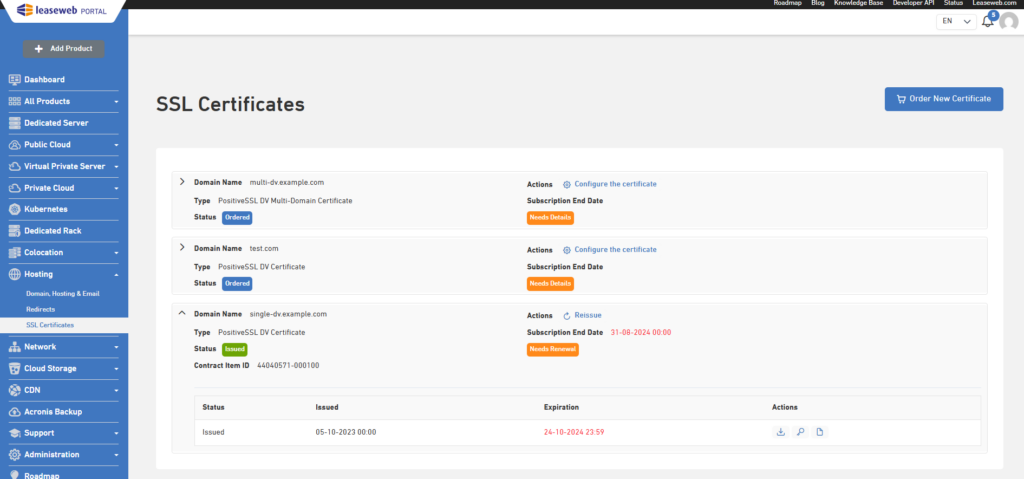Expand the multi-dv.example.com certificate row
The width and height of the screenshot is (1024, 479).
[182, 182]
